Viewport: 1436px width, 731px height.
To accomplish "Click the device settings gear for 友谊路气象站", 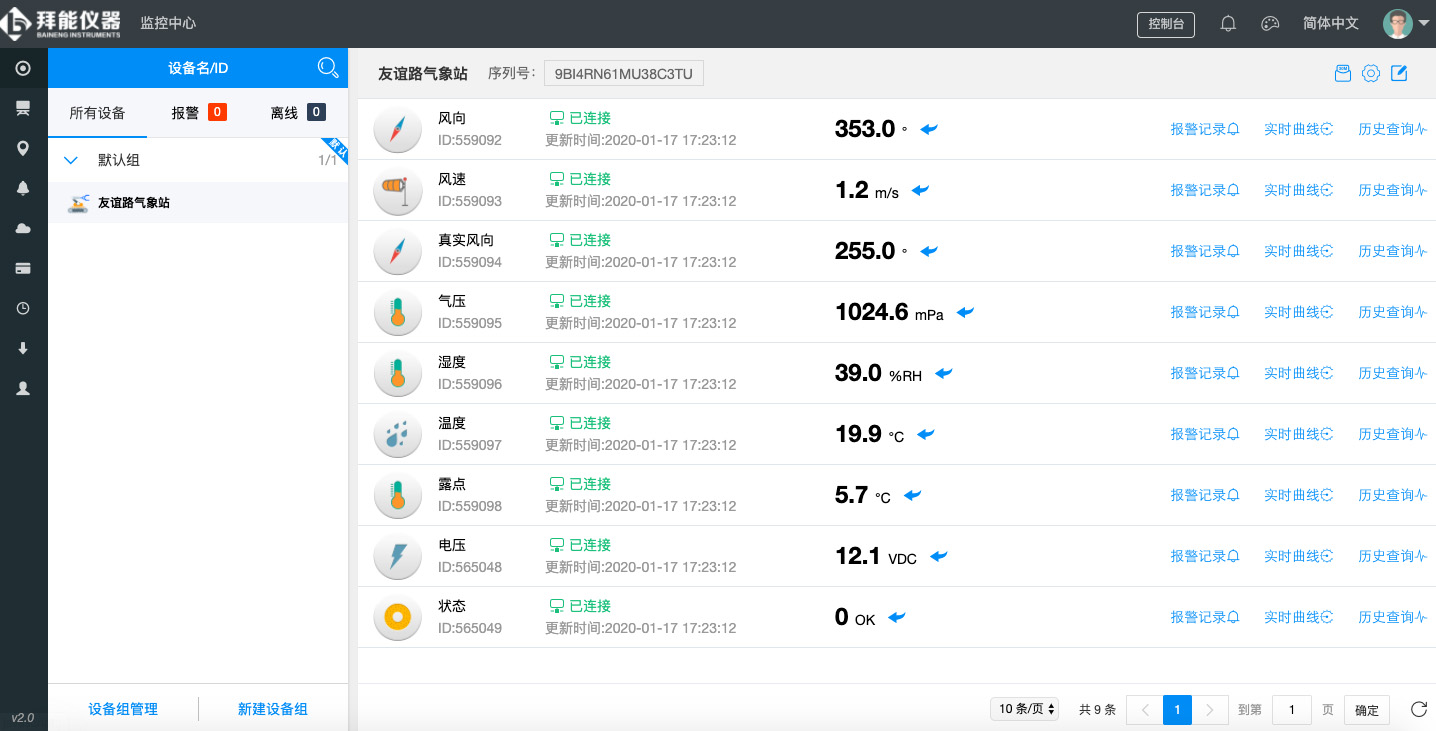I will (x=1370, y=72).
